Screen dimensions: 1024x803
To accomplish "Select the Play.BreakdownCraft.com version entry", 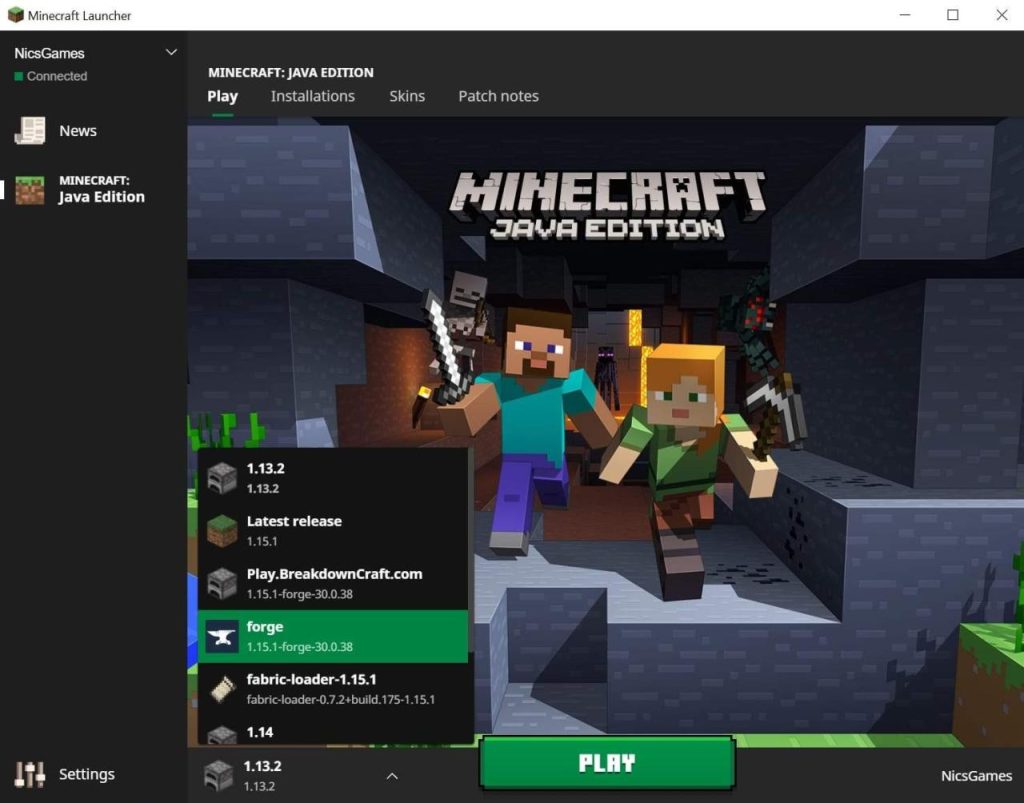I will [x=333, y=582].
